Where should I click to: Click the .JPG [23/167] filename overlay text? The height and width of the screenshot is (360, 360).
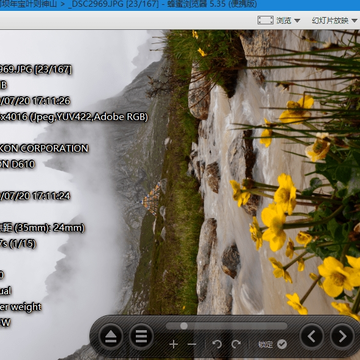tap(35, 70)
